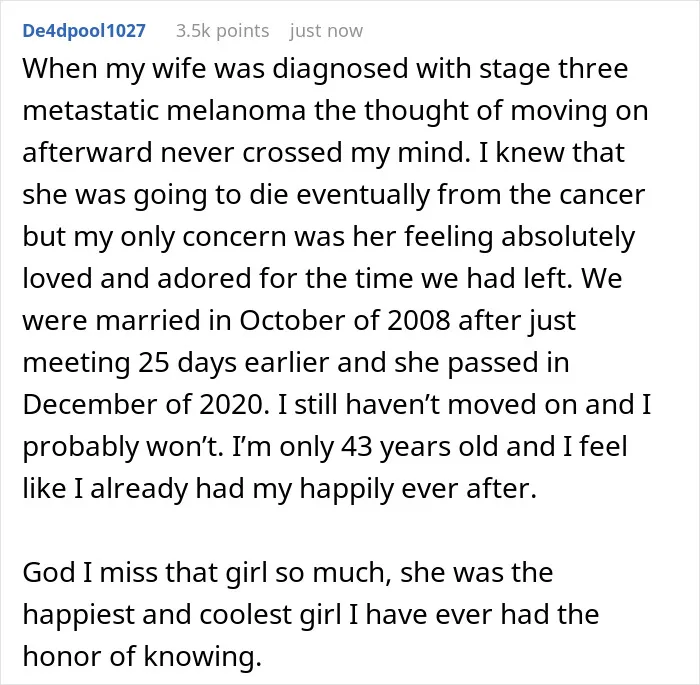Viewport: 700px width, 685px height.
Task: Click the year '2008' in the comment
Action: 418,320
